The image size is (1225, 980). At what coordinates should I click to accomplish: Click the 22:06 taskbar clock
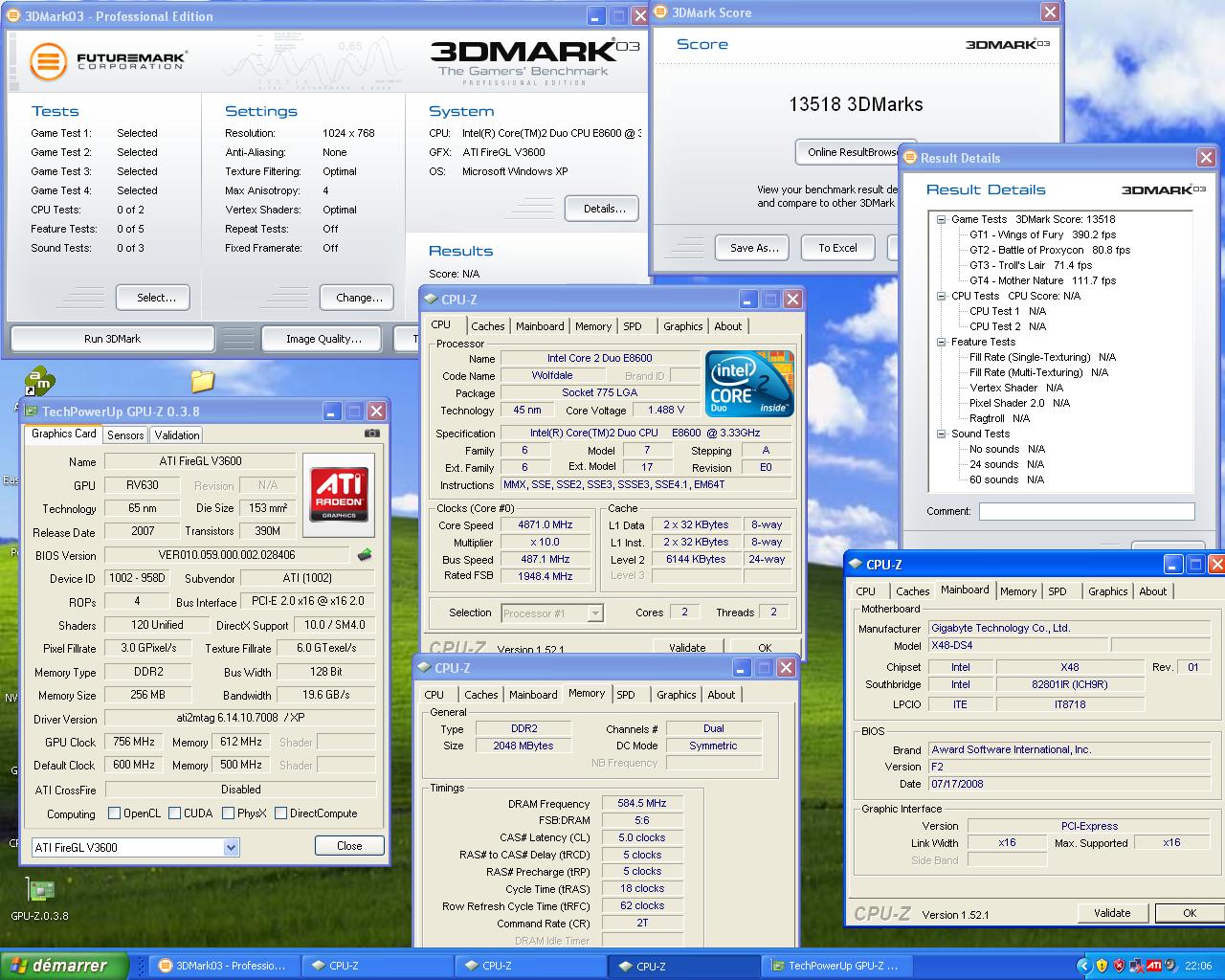click(1198, 966)
